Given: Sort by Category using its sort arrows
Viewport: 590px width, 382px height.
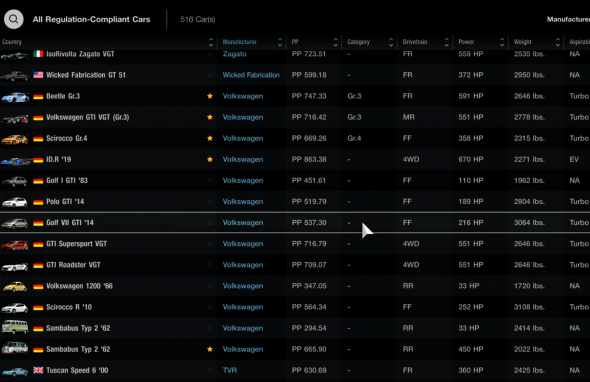Looking at the screenshot, I should [x=391, y=42].
